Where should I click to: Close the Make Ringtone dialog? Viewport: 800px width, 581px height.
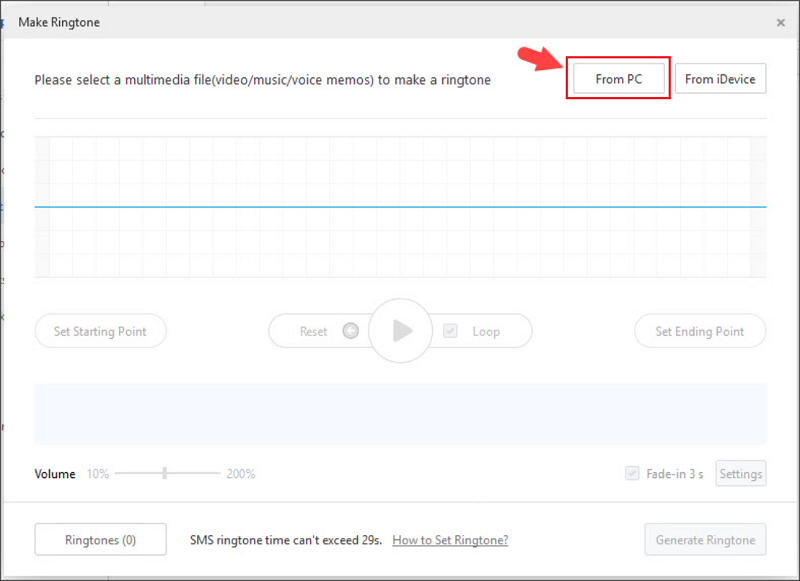[x=780, y=22]
